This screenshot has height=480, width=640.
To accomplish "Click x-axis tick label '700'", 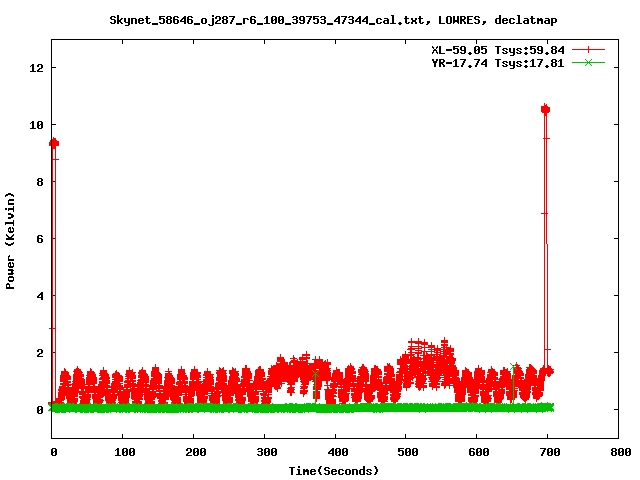I will click(550, 452).
